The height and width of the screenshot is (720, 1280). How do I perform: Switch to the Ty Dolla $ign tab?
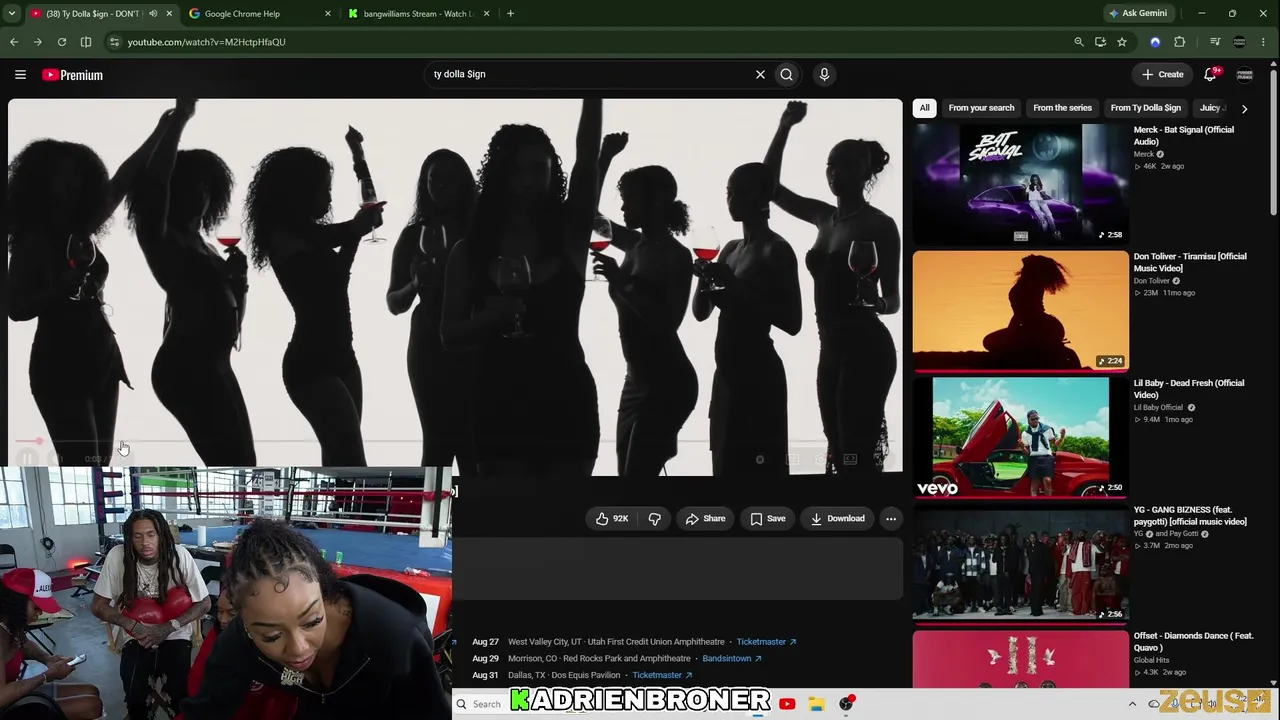(x=91, y=14)
